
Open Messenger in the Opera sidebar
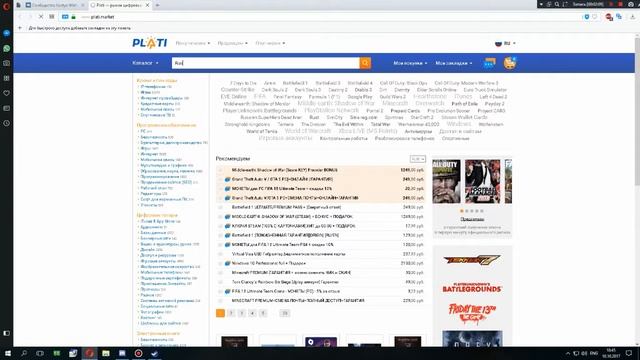pyautogui.click(x=7, y=33)
